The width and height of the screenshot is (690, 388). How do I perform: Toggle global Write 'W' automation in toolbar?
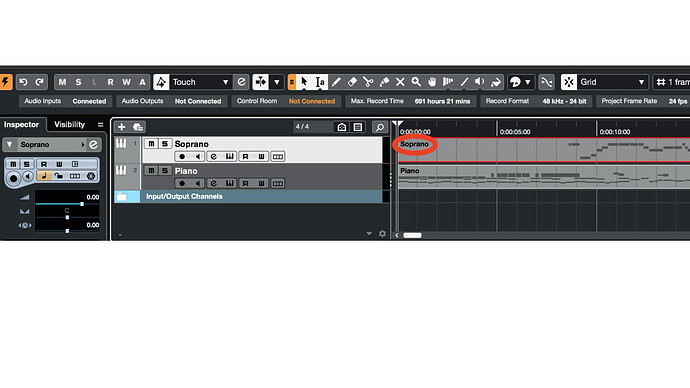point(126,82)
